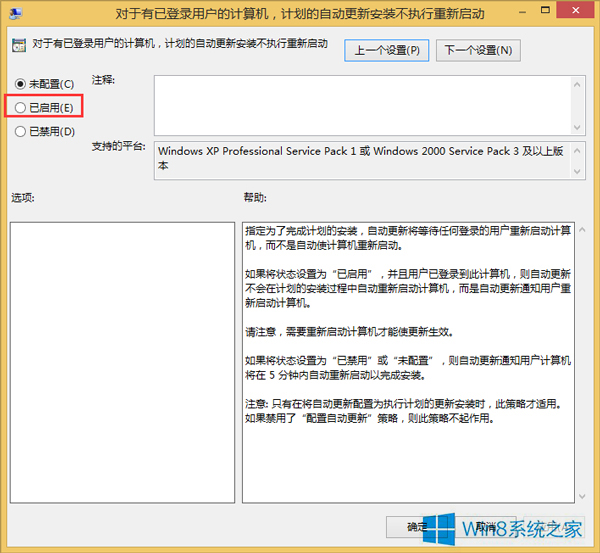Click the 选项: label
The width and height of the screenshot is (600, 553).
click(x=23, y=198)
